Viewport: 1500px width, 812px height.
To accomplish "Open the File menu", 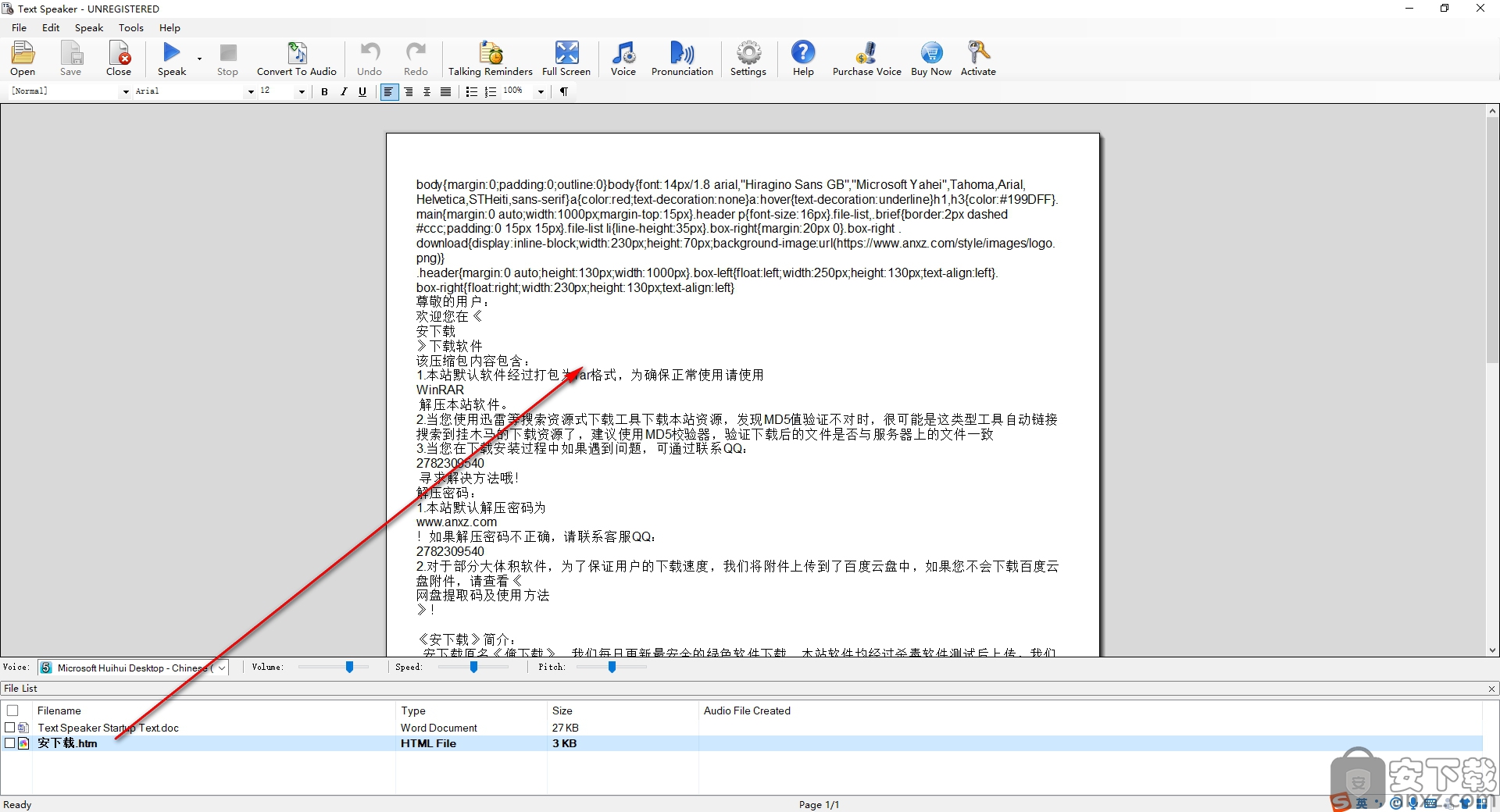I will click(x=20, y=27).
